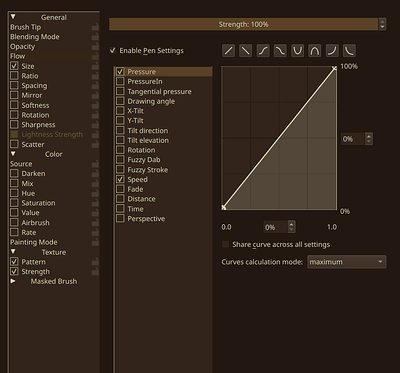The height and width of the screenshot is (373, 400).
Task: Click the lock icon beside Opacity
Action: point(95,46)
